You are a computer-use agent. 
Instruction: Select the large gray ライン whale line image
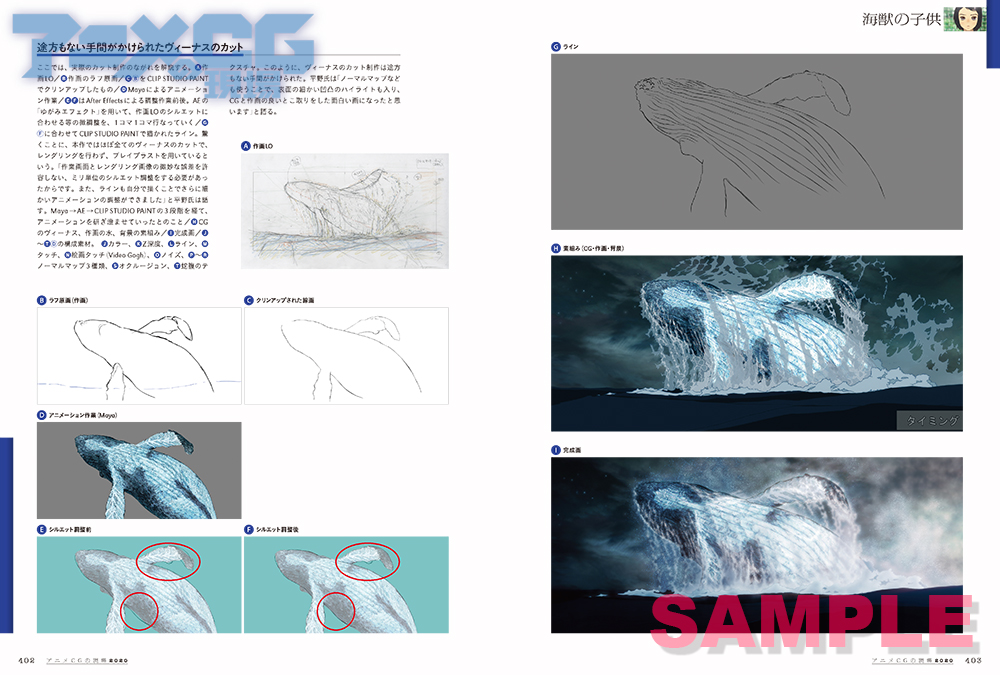point(756,140)
